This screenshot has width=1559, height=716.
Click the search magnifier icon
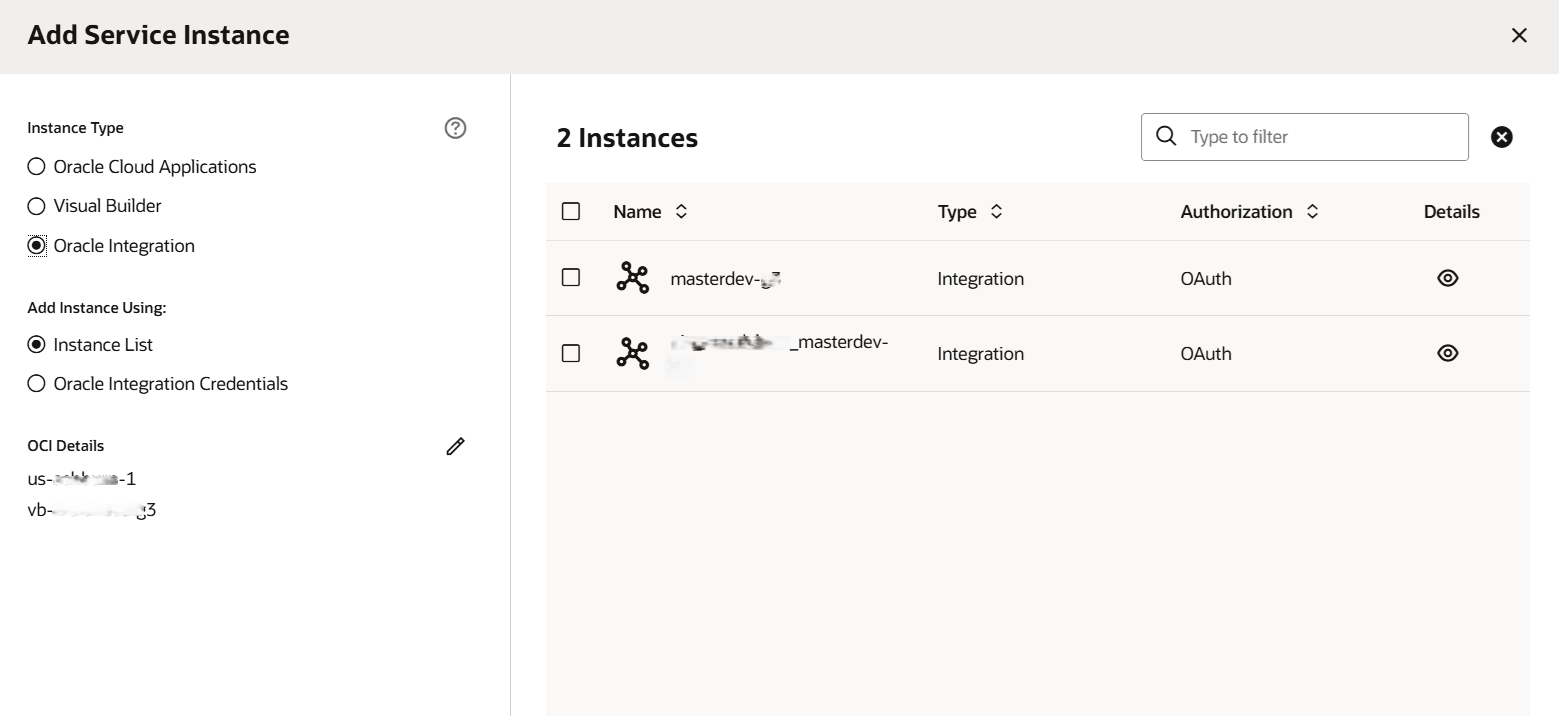point(1165,136)
